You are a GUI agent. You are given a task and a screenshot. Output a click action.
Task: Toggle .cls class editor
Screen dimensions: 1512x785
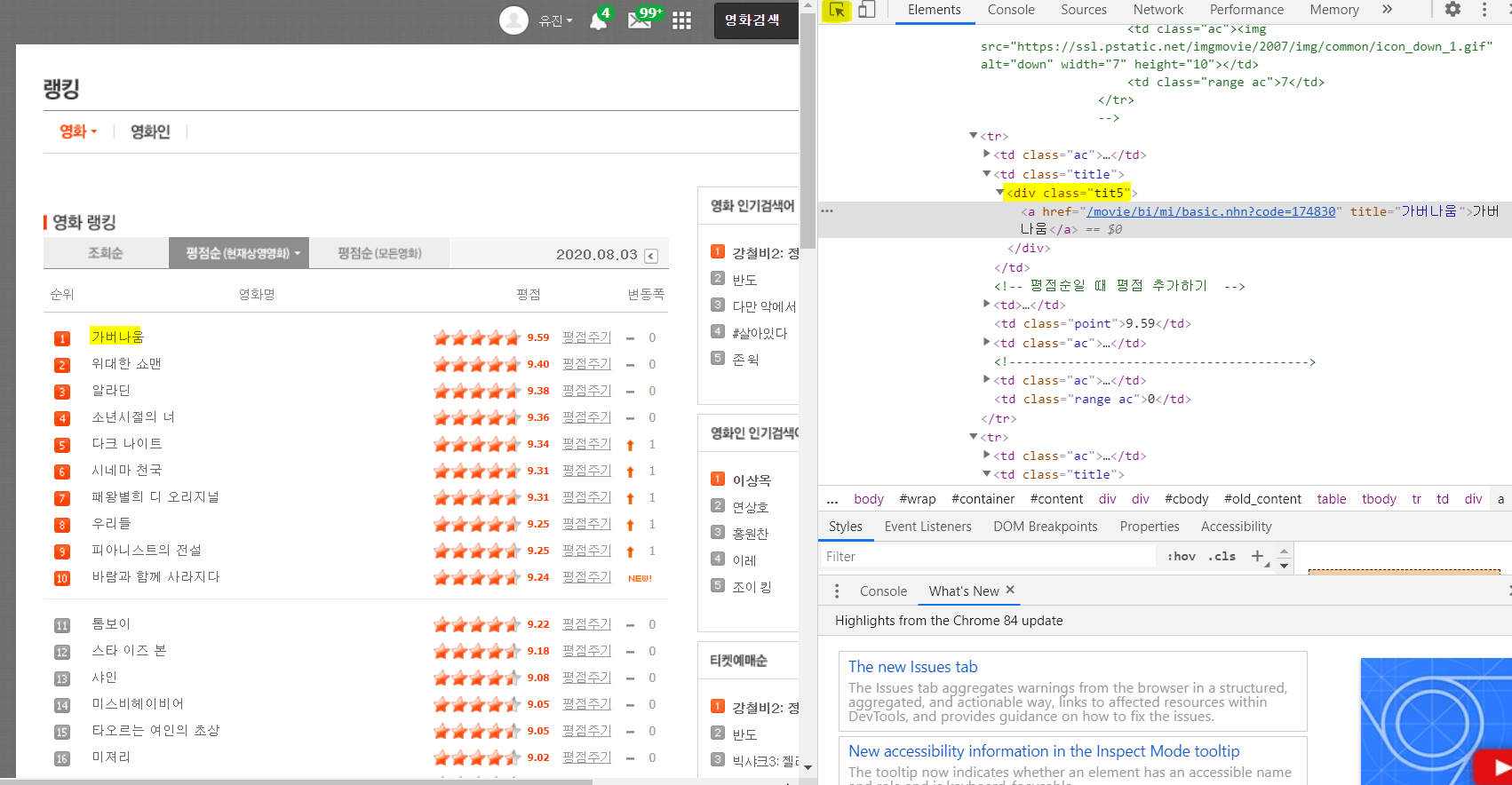(1224, 556)
